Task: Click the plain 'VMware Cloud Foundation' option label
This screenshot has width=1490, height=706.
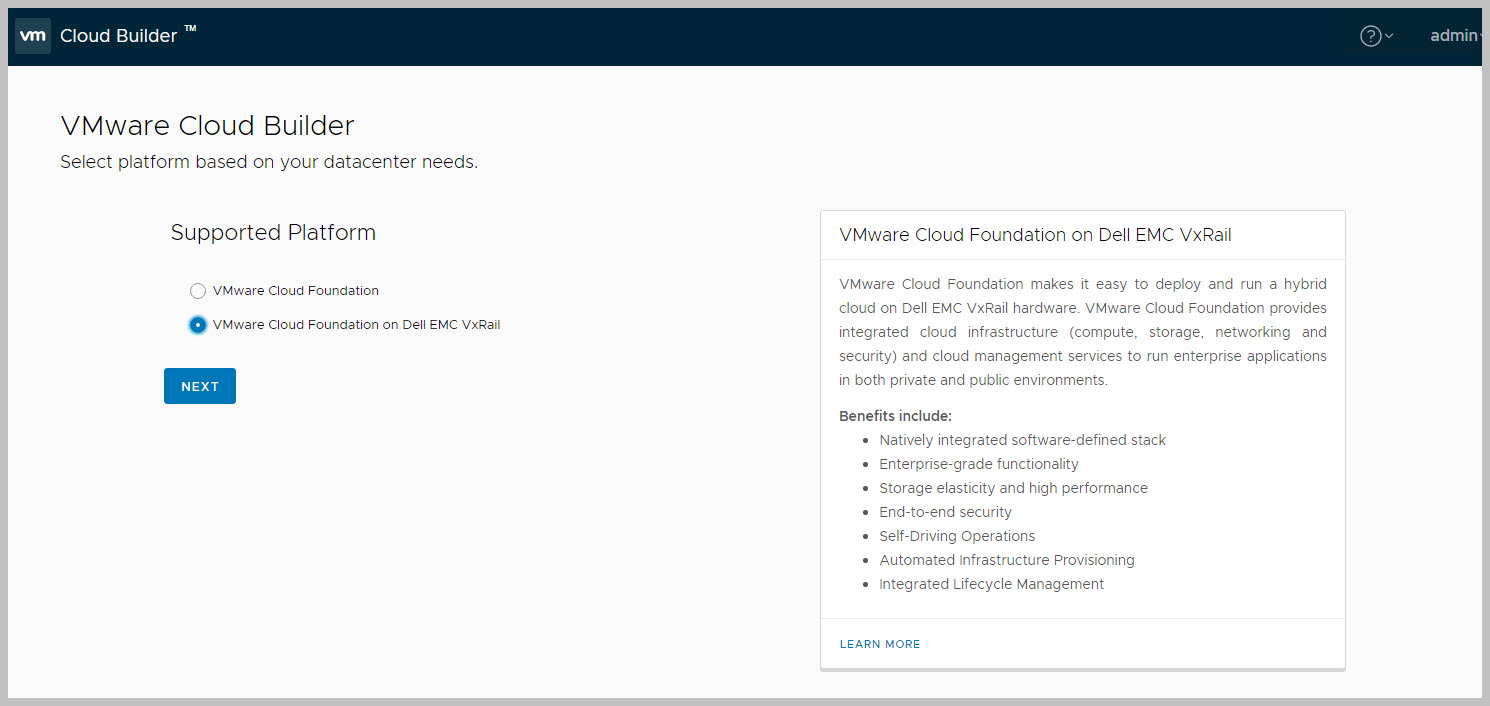Action: (x=296, y=291)
